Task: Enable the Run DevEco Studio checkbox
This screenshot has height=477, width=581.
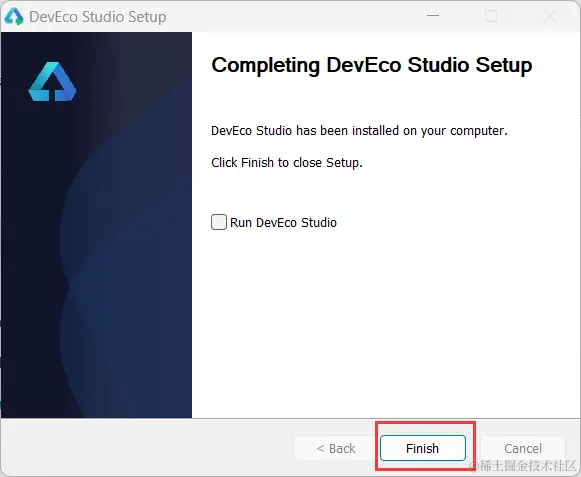Action: pyautogui.click(x=219, y=222)
